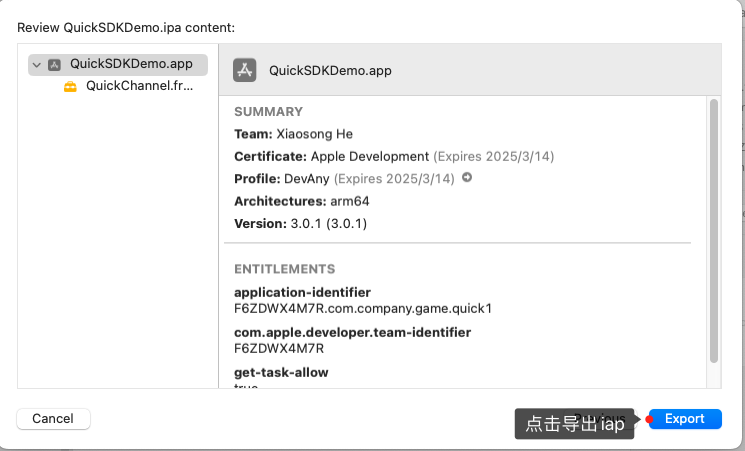Click the app icon beside QuickSDKDemo.app sidebar row

point(54,65)
